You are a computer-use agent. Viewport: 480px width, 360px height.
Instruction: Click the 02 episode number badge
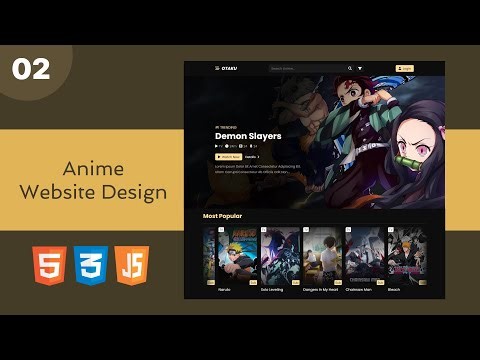point(31,69)
